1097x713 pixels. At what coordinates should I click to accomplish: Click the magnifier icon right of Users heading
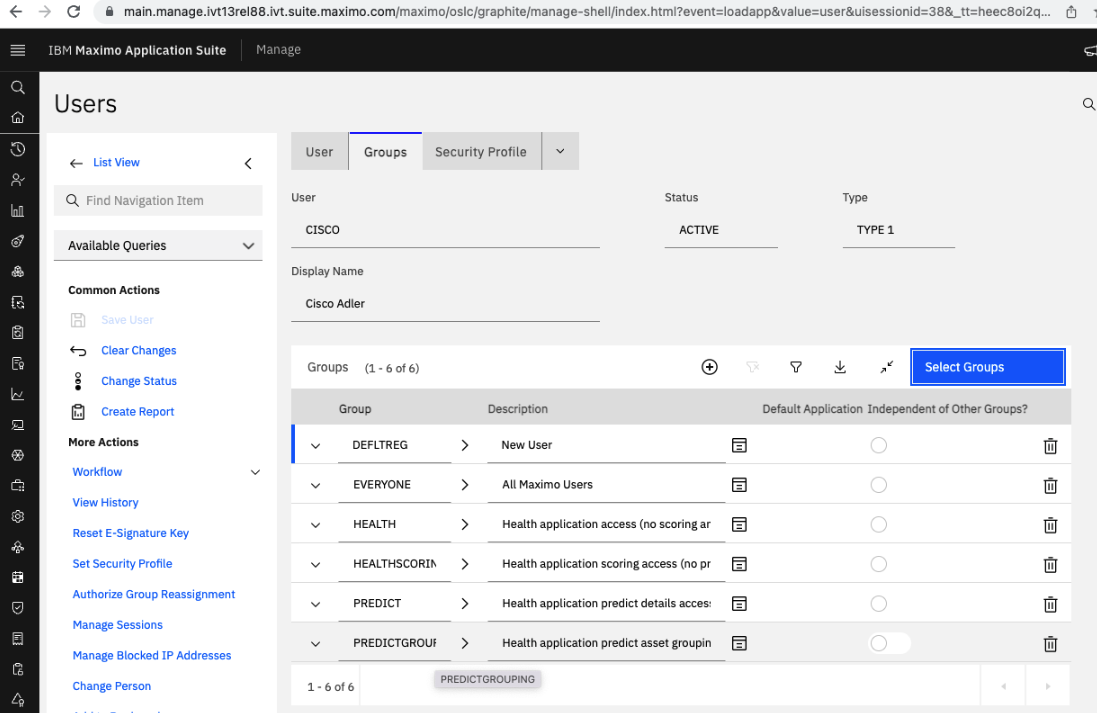1088,104
